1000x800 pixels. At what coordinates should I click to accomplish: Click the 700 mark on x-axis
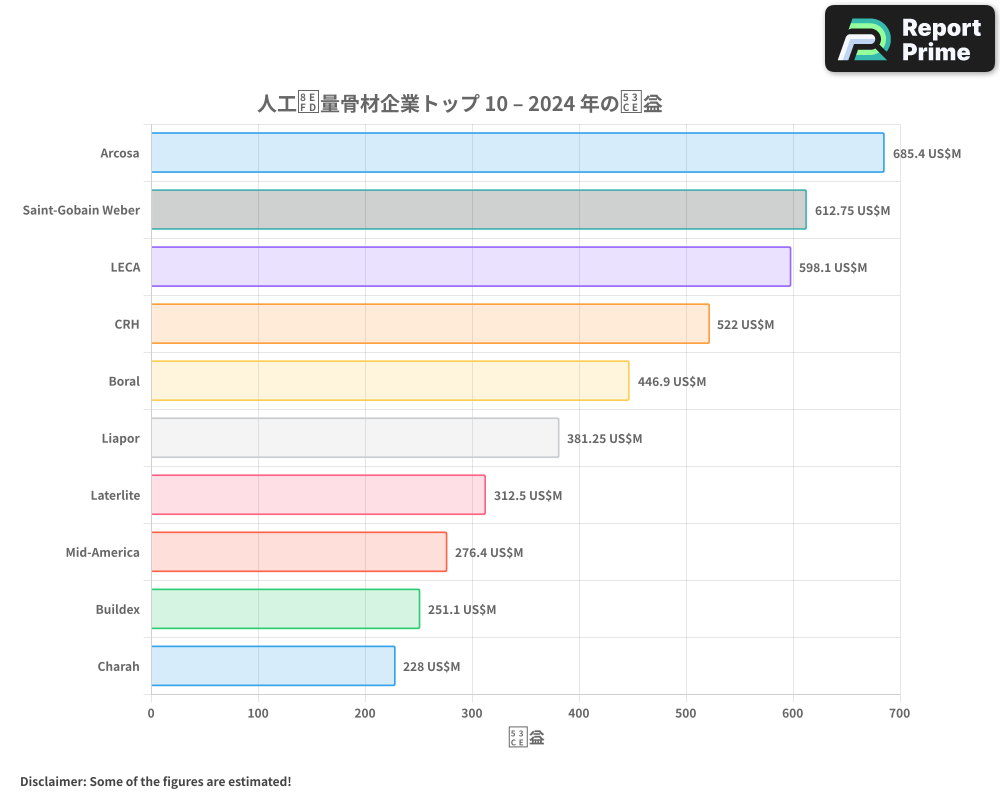tap(899, 713)
